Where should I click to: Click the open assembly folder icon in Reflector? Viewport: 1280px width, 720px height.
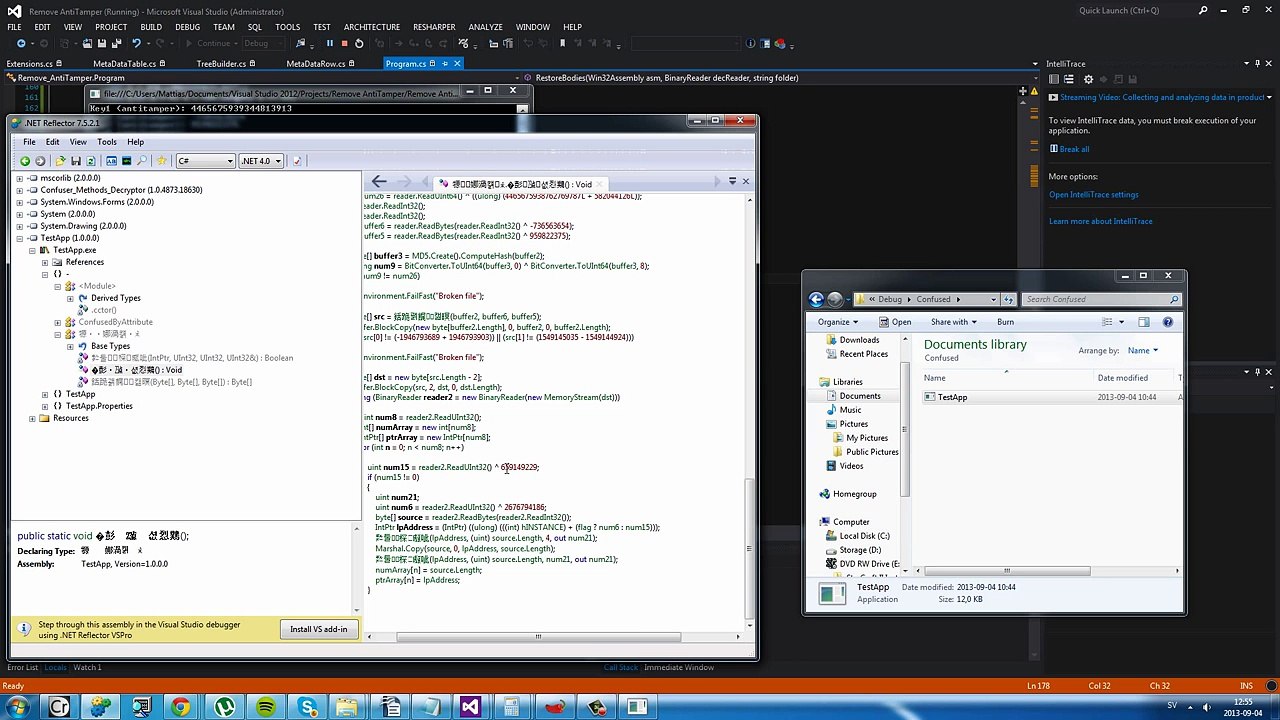click(x=60, y=161)
